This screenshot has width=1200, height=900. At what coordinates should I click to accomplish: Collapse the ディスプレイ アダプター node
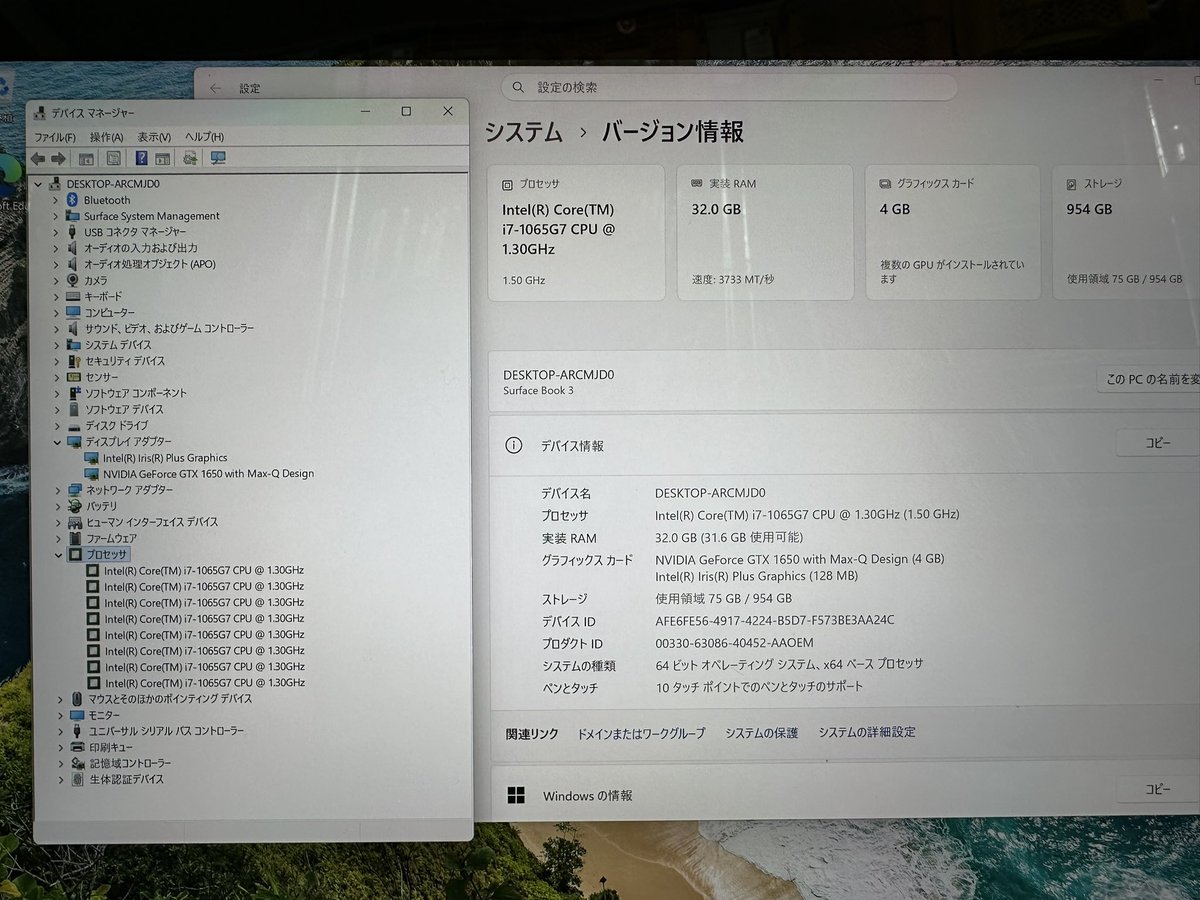tap(58, 441)
